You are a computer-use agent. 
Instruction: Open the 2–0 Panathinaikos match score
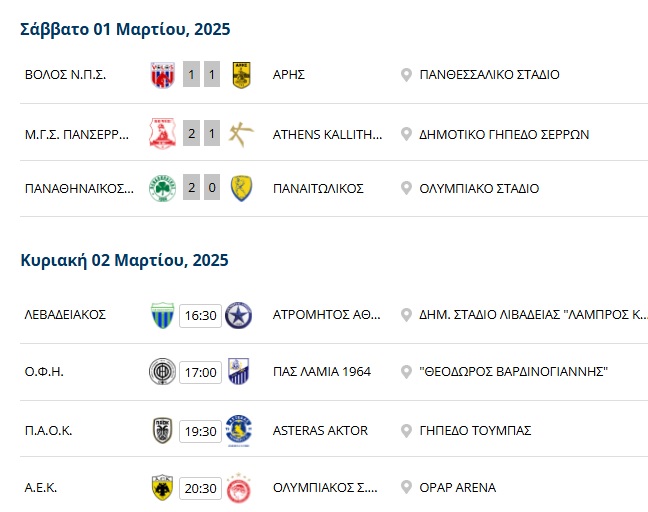pyautogui.click(x=201, y=189)
